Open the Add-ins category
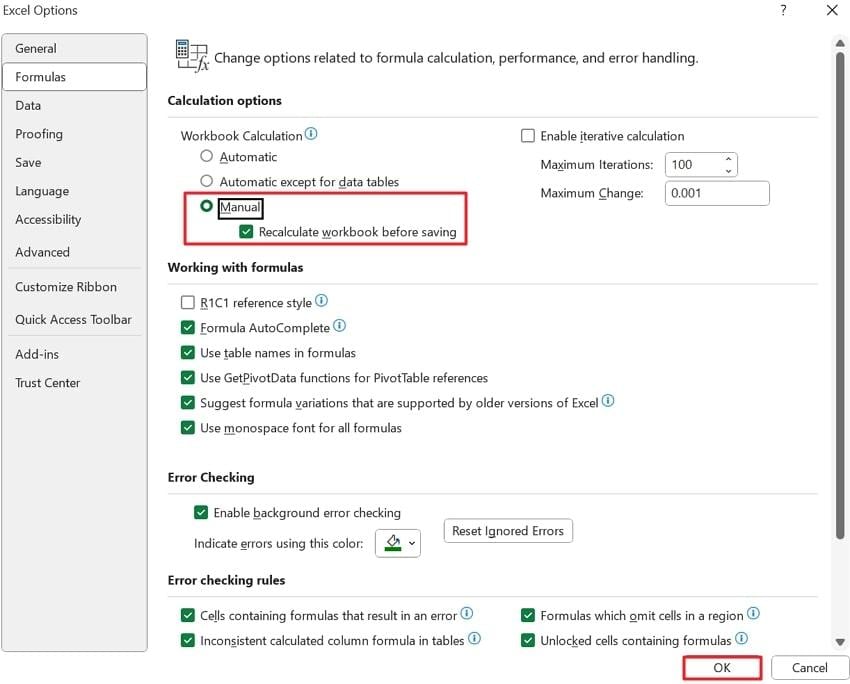 pos(74,354)
